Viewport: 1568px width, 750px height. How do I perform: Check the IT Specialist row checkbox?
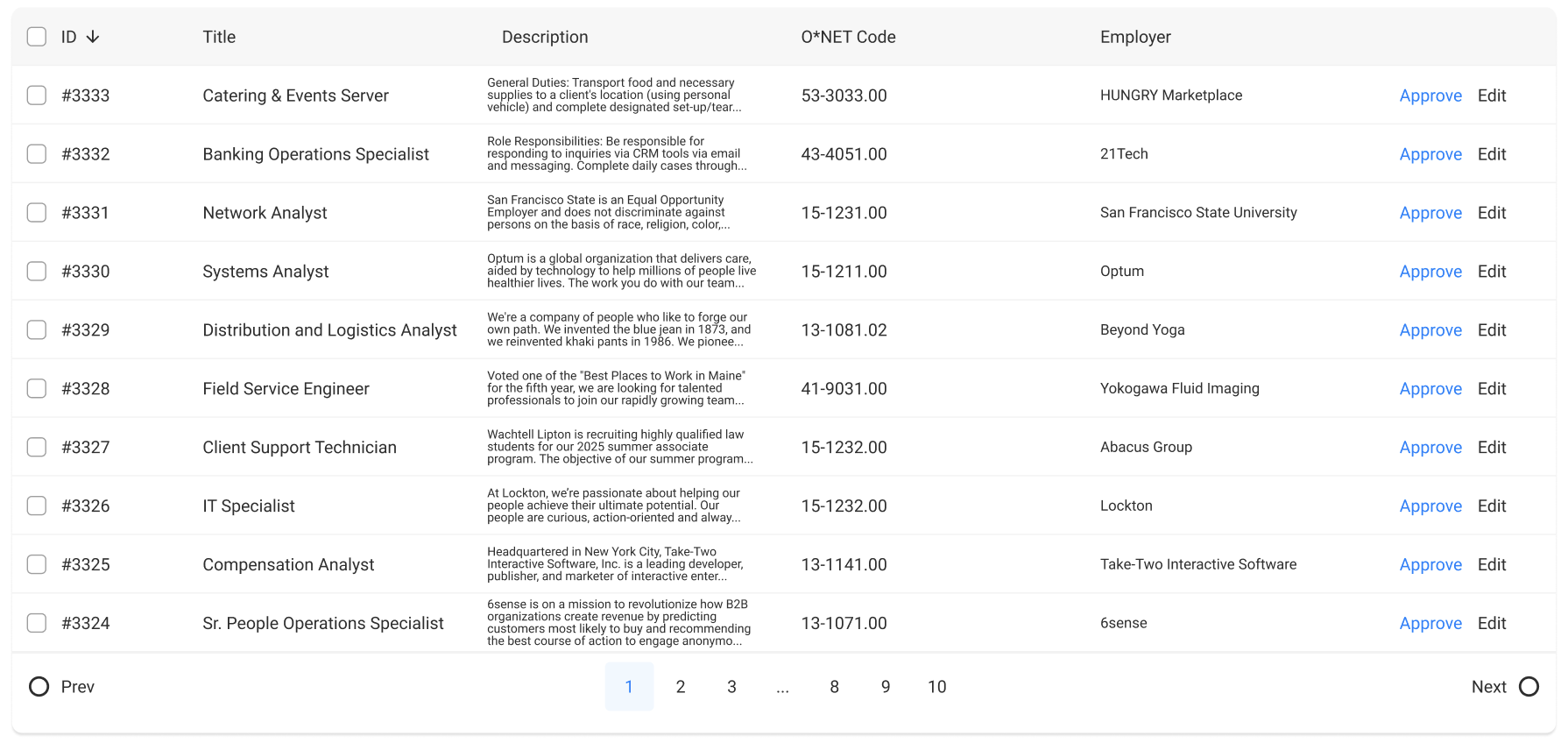coord(37,506)
